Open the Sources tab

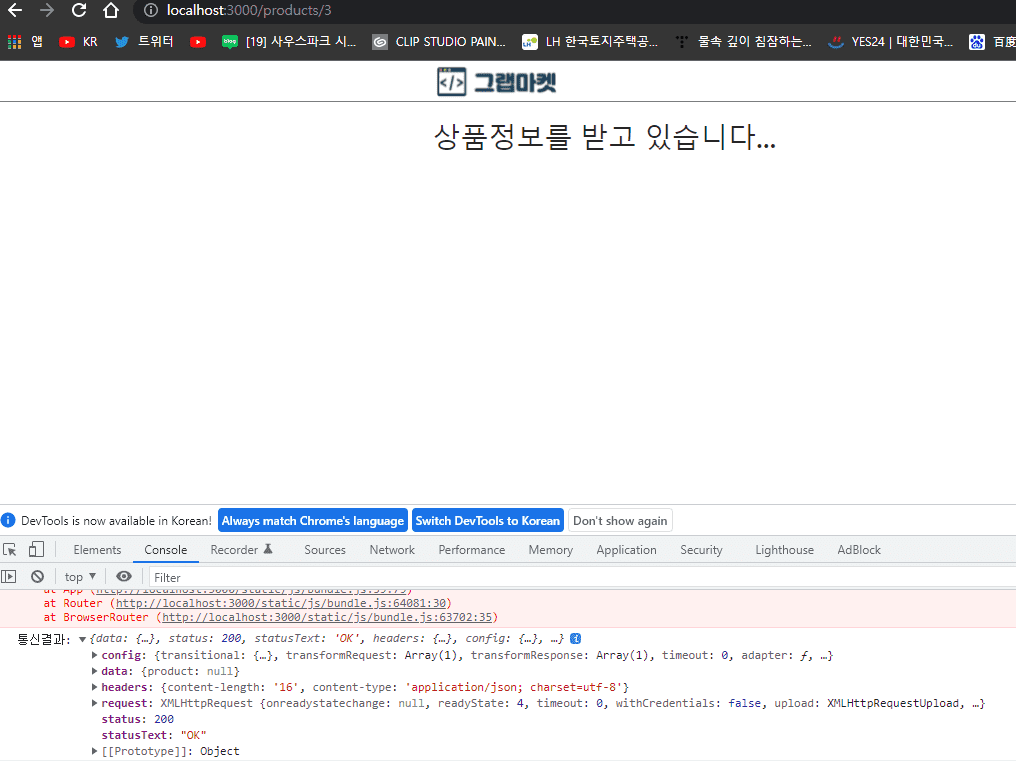325,550
